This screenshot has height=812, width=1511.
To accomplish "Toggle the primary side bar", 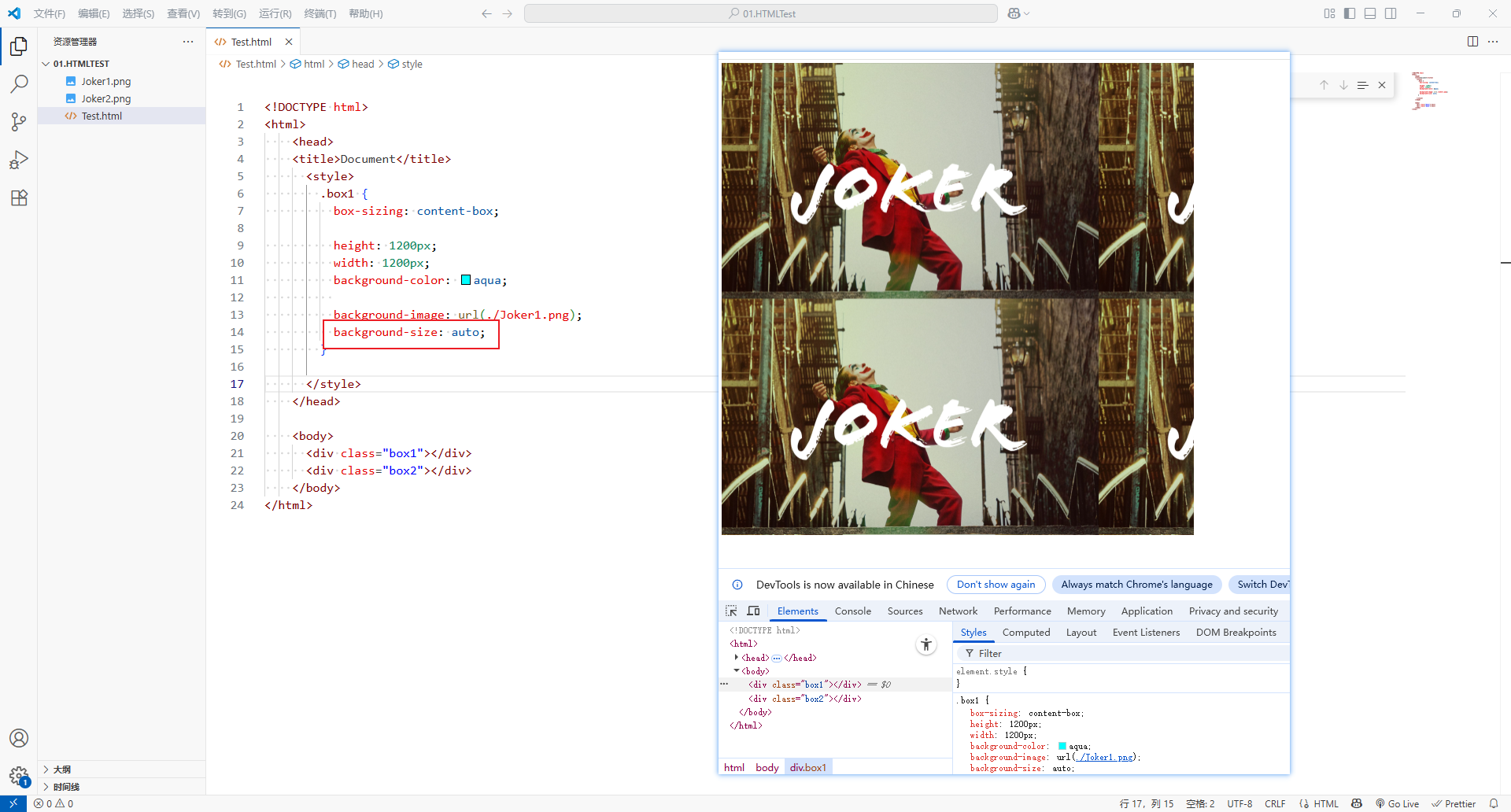I will (x=1350, y=13).
